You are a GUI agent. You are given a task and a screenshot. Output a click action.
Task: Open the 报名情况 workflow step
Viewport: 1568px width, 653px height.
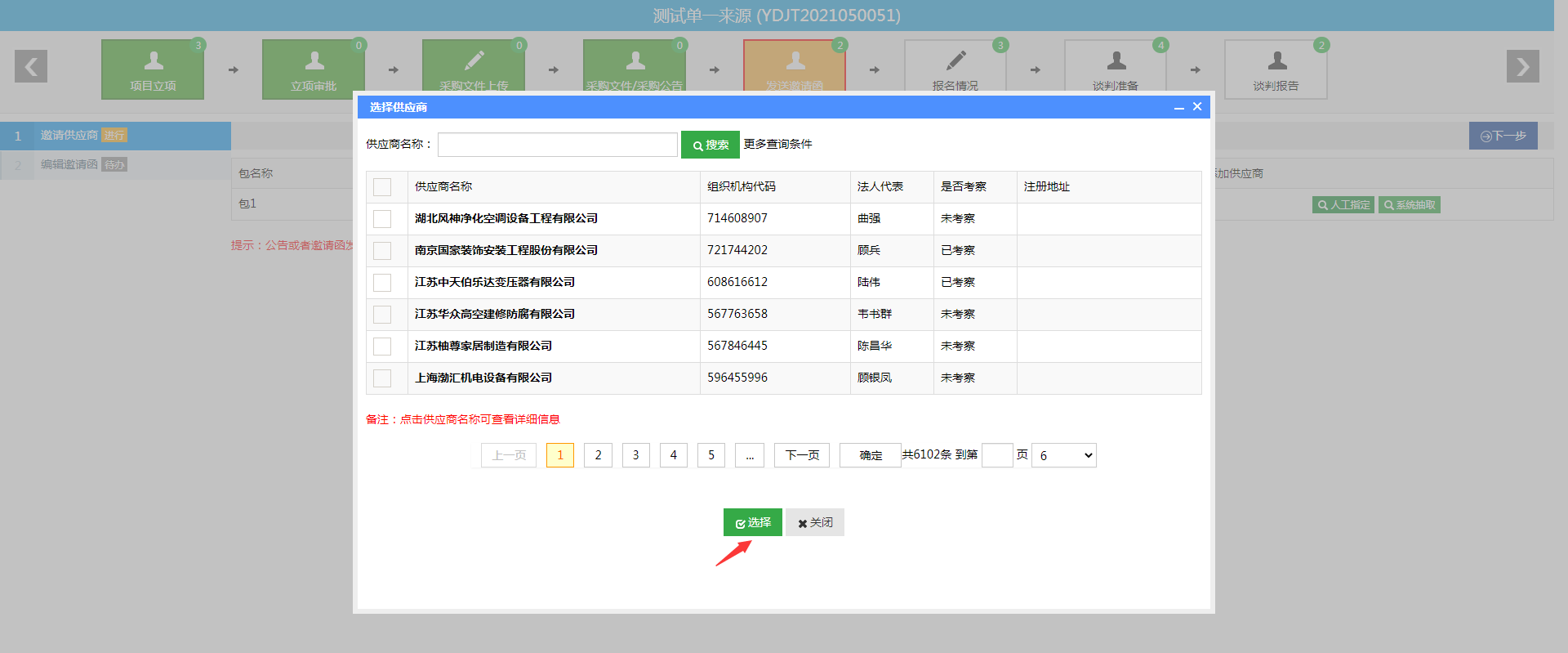click(955, 65)
